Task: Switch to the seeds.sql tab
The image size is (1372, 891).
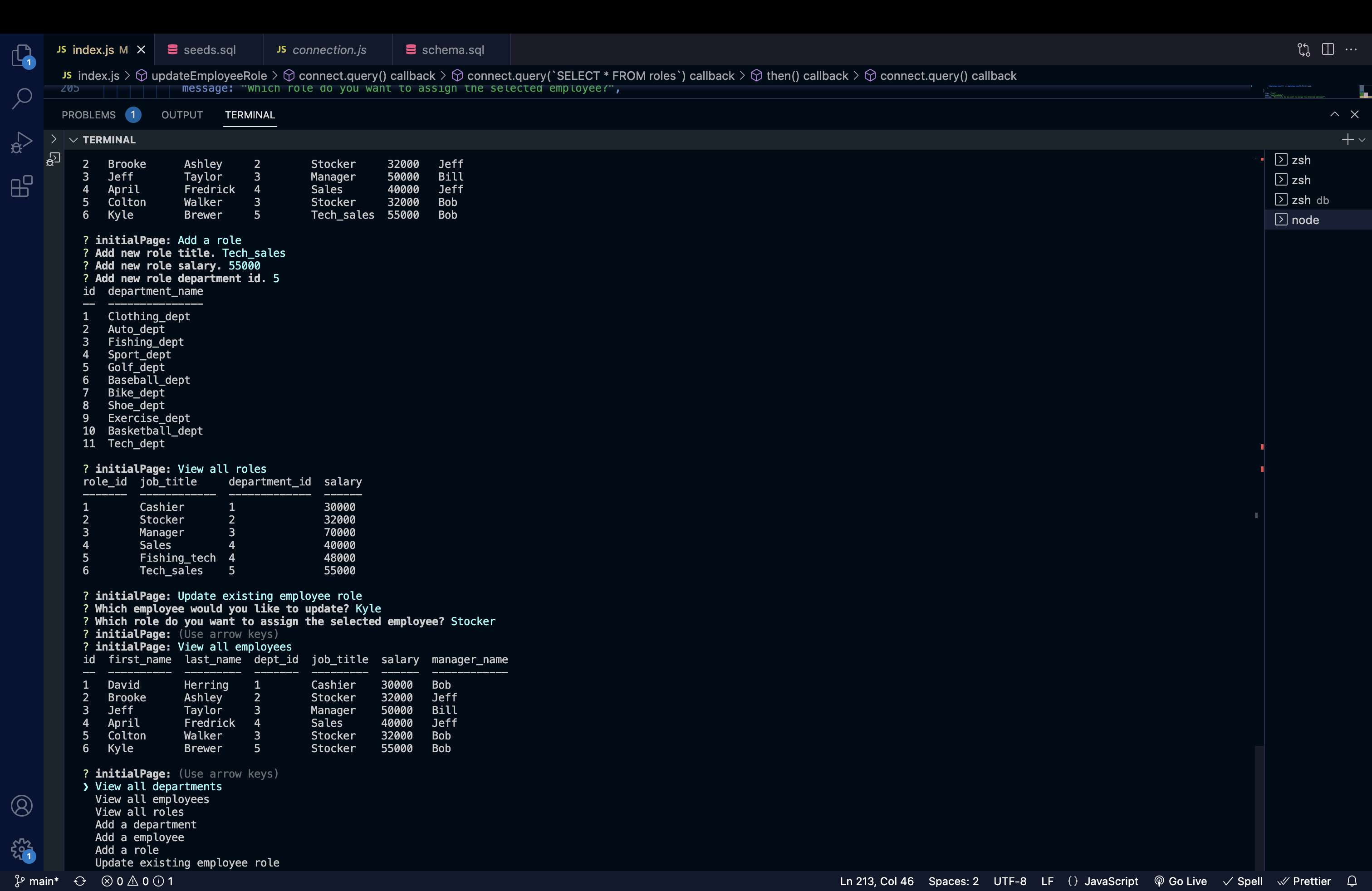Action: [209, 49]
